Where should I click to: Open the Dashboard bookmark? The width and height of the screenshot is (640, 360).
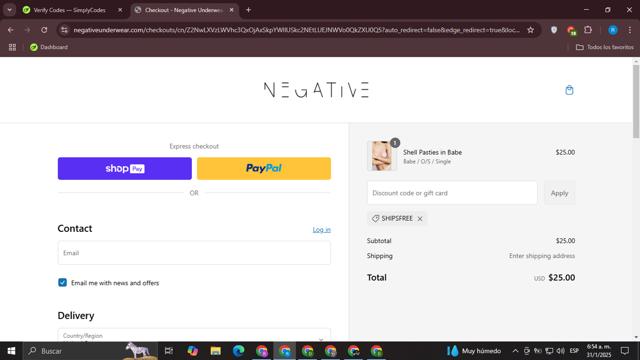pyautogui.click(x=49, y=47)
